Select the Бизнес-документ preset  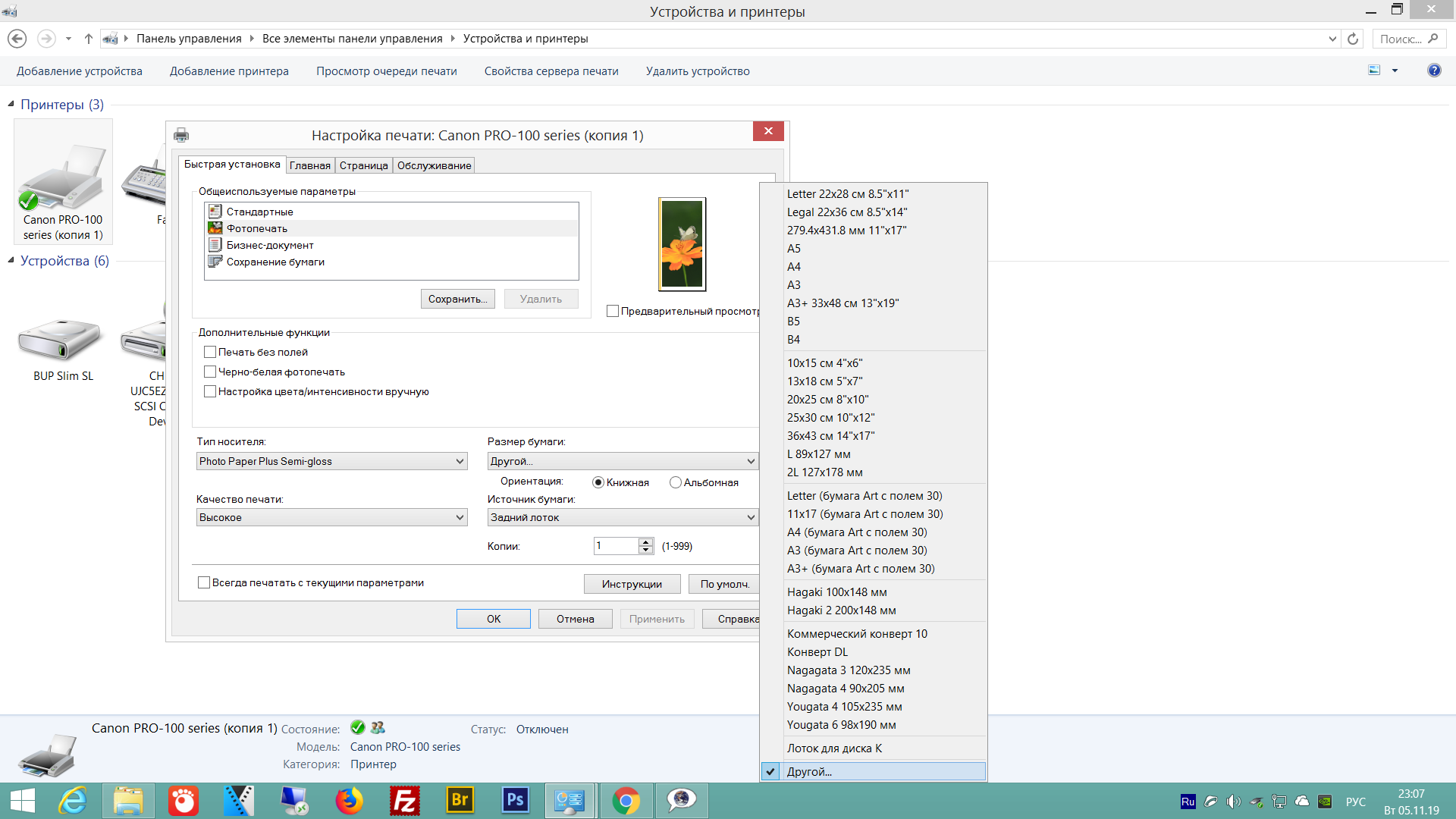(391, 245)
